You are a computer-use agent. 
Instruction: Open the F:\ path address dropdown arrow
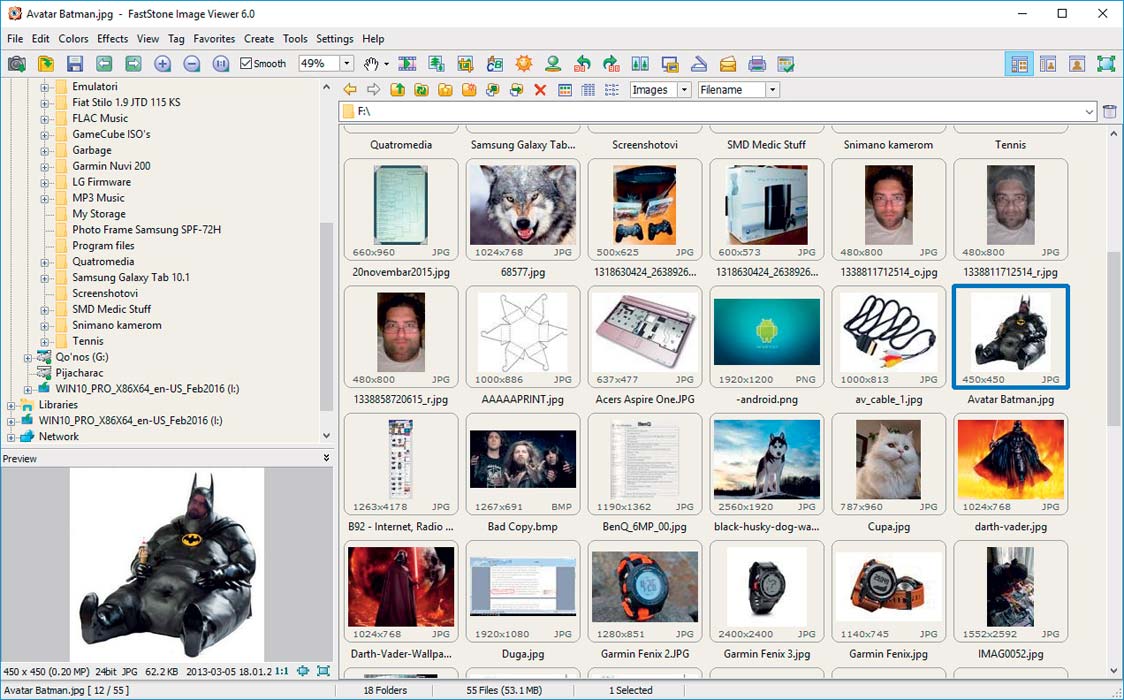click(x=1089, y=112)
